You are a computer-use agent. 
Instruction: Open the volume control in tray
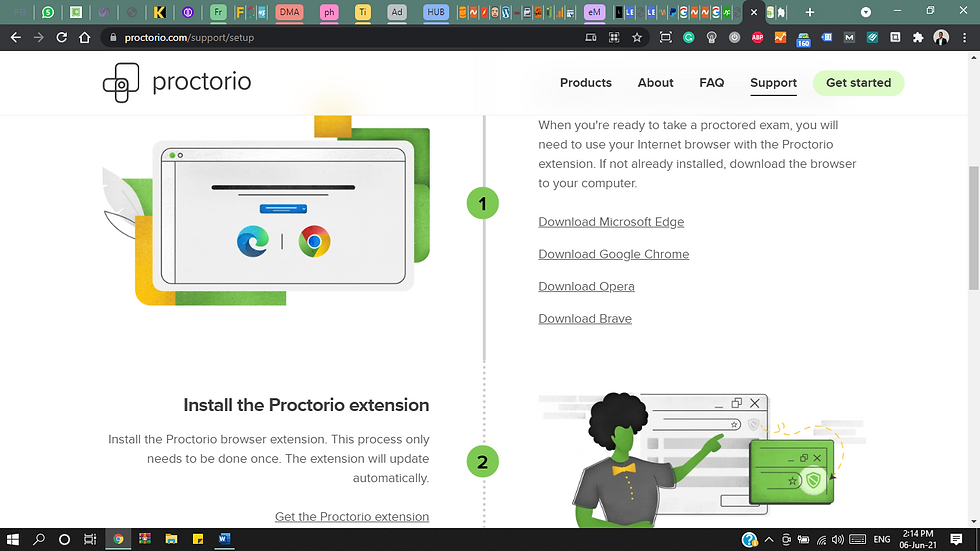(838, 540)
